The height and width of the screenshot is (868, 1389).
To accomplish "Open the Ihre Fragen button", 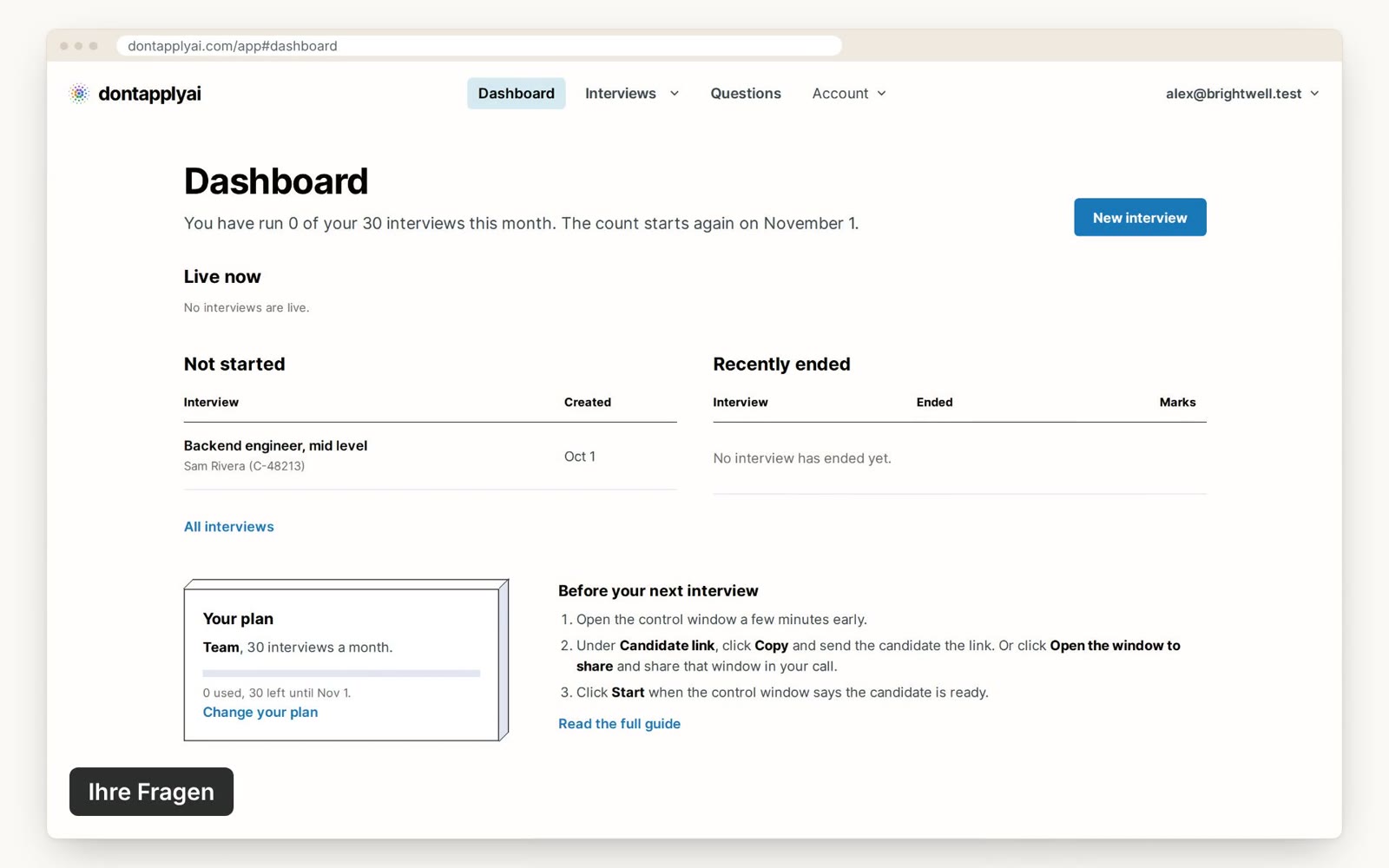I will 151,792.
